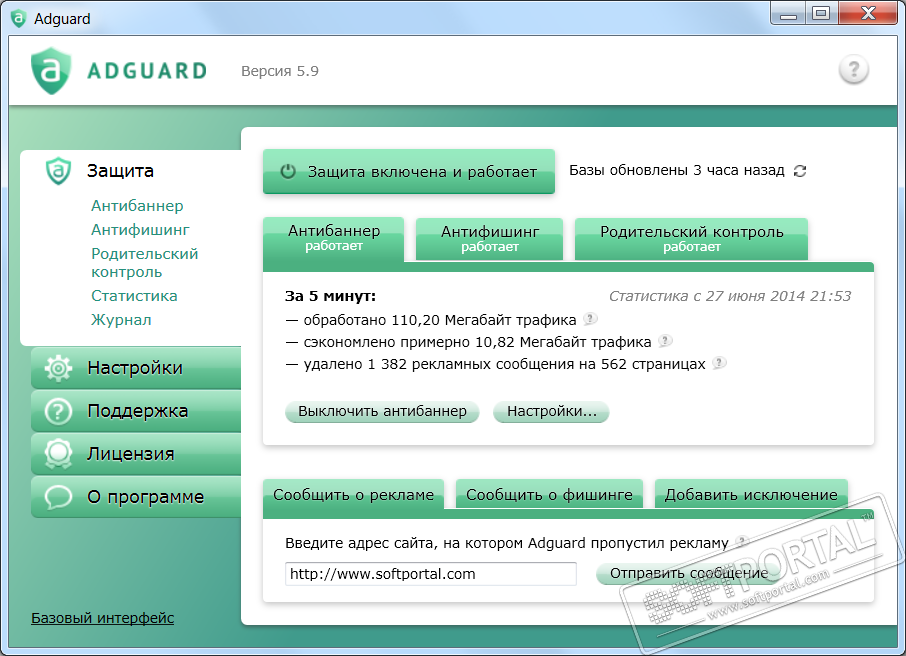The height and width of the screenshot is (656, 906).
Task: Open О программе section in the sidebar
Action: 145,497
